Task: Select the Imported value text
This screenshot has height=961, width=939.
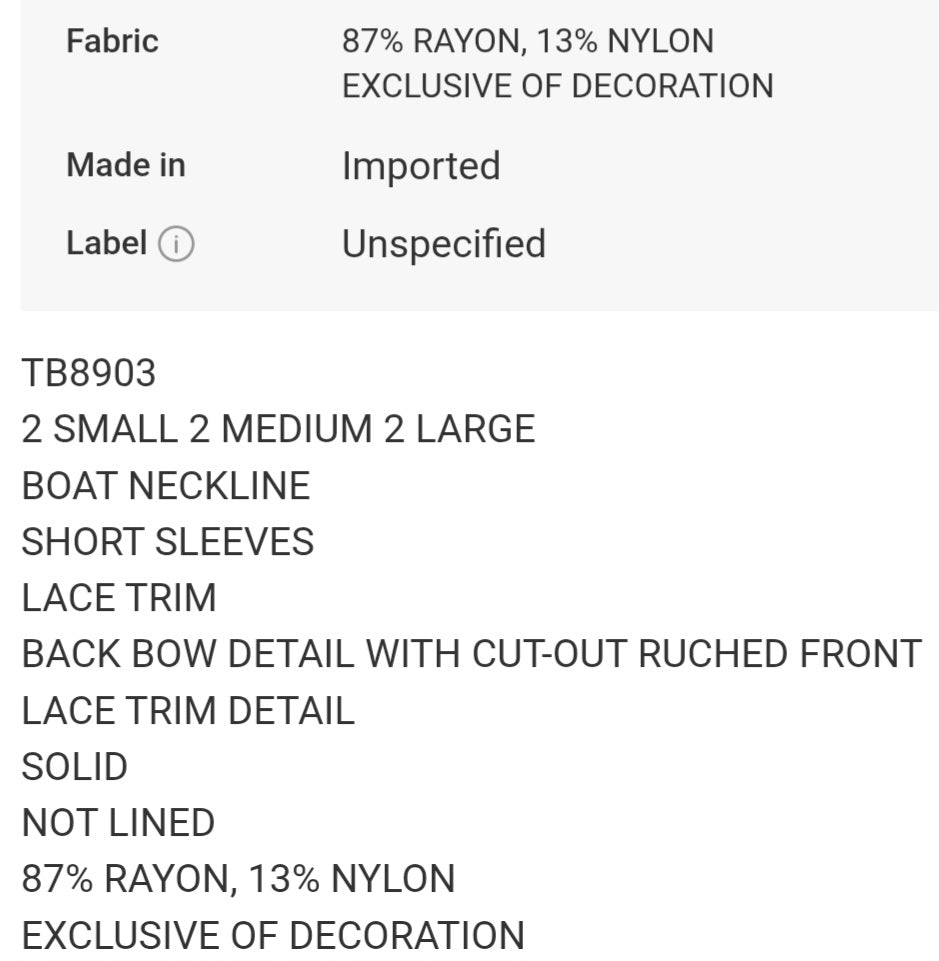Action: pos(421,165)
